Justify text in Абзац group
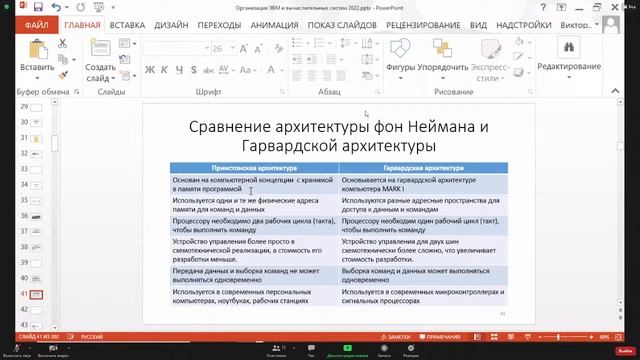 341,76
